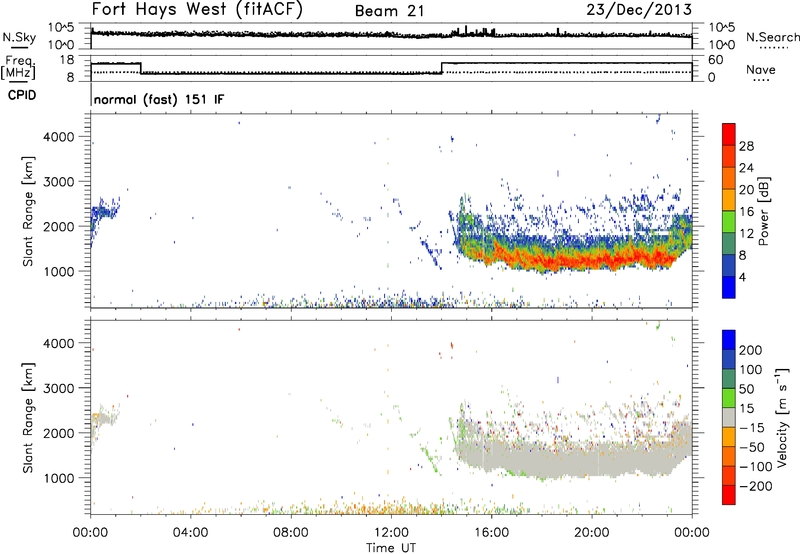Select the Velocity segment between 50 and 100
The width and height of the screenshot is (800, 554).
[729, 379]
